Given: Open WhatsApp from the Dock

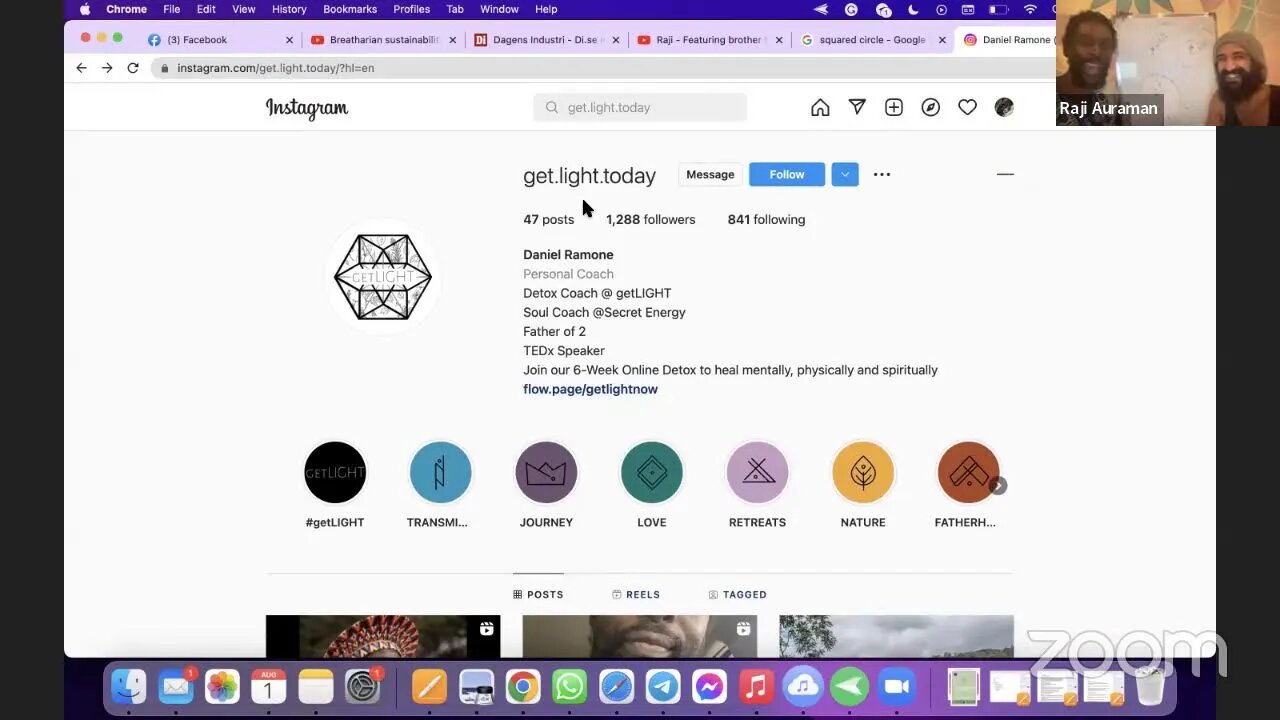Looking at the screenshot, I should [569, 687].
